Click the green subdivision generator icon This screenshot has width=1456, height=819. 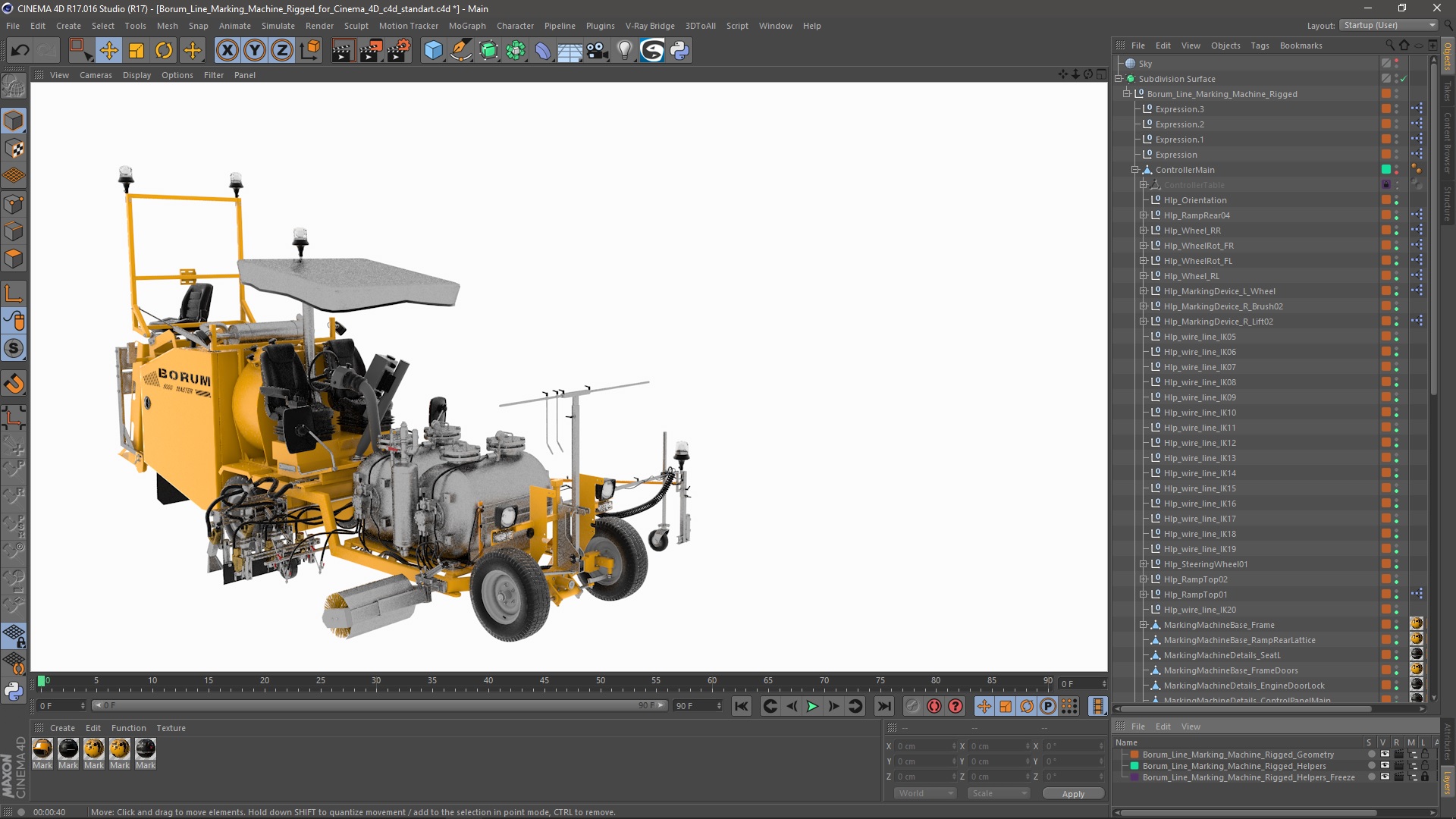[x=488, y=51]
